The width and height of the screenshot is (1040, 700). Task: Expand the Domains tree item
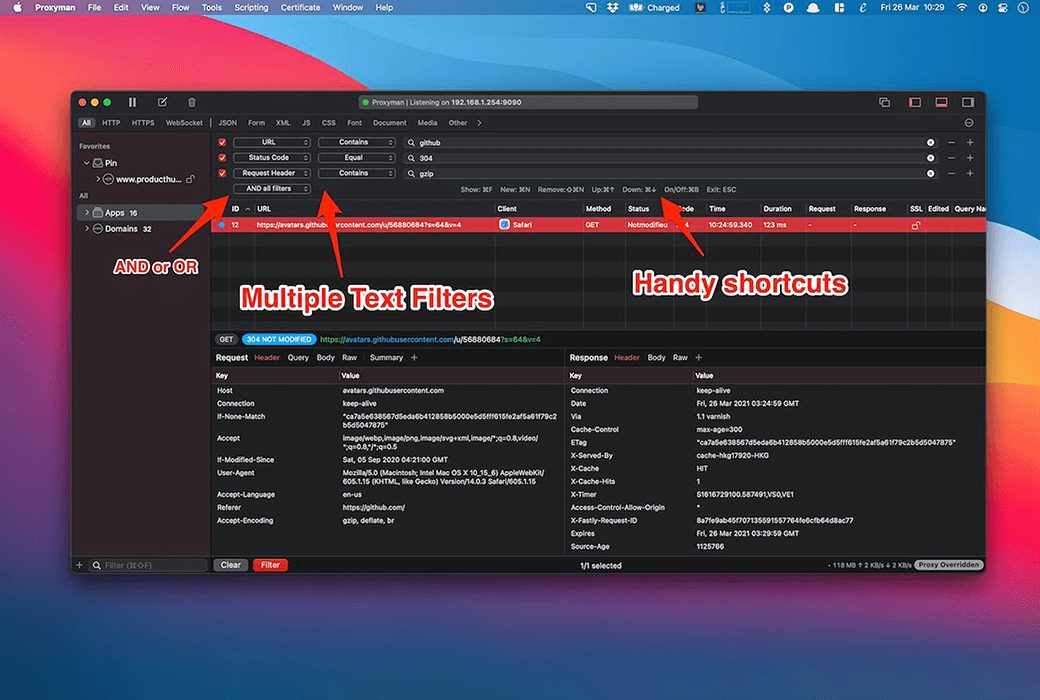(87, 228)
